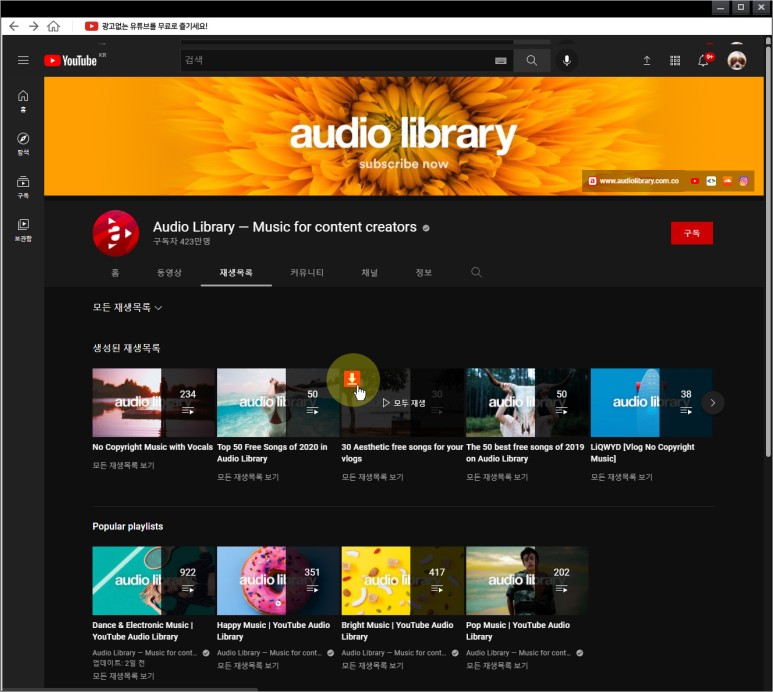Viewport: 773px width, 692px height.
Task: Open www.audiolibrary.com.co banner link
Action: pos(639,181)
